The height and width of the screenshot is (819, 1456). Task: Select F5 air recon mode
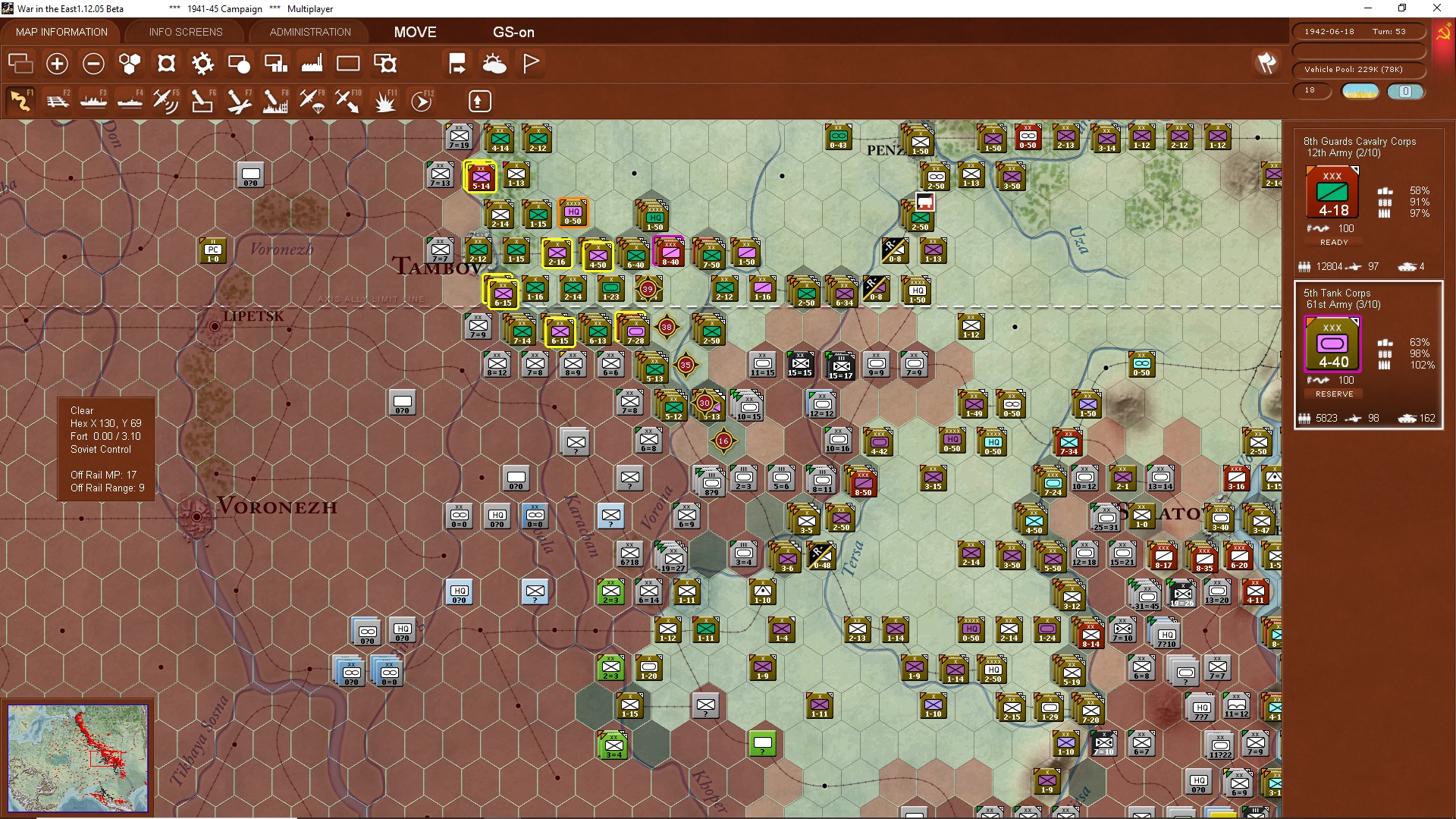166,101
